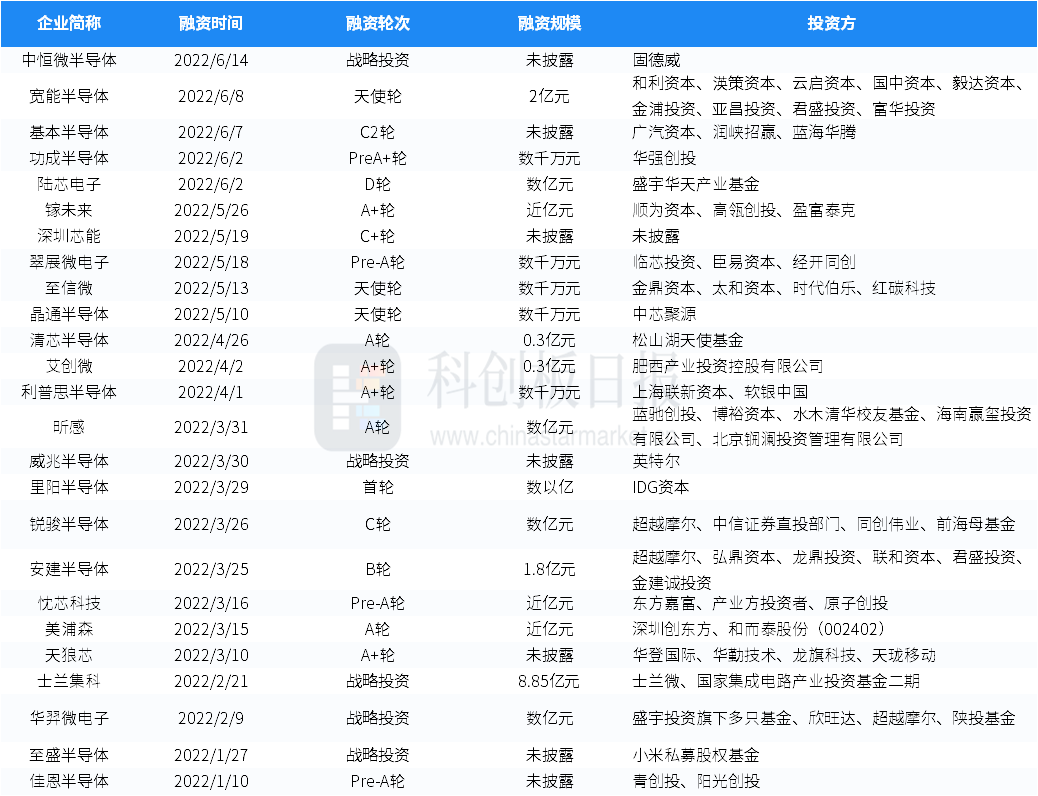Screen dimensions: 1038x796
Task: Click the 宽能半导体 company name
Action: tap(69, 96)
